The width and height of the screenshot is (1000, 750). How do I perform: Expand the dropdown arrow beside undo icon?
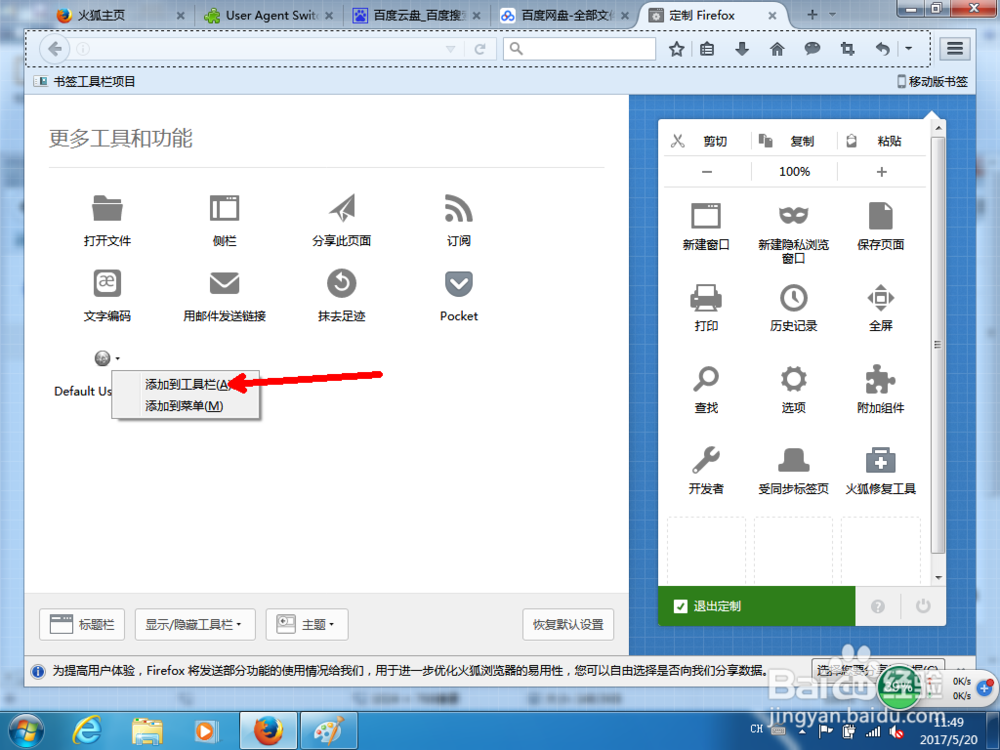(909, 48)
